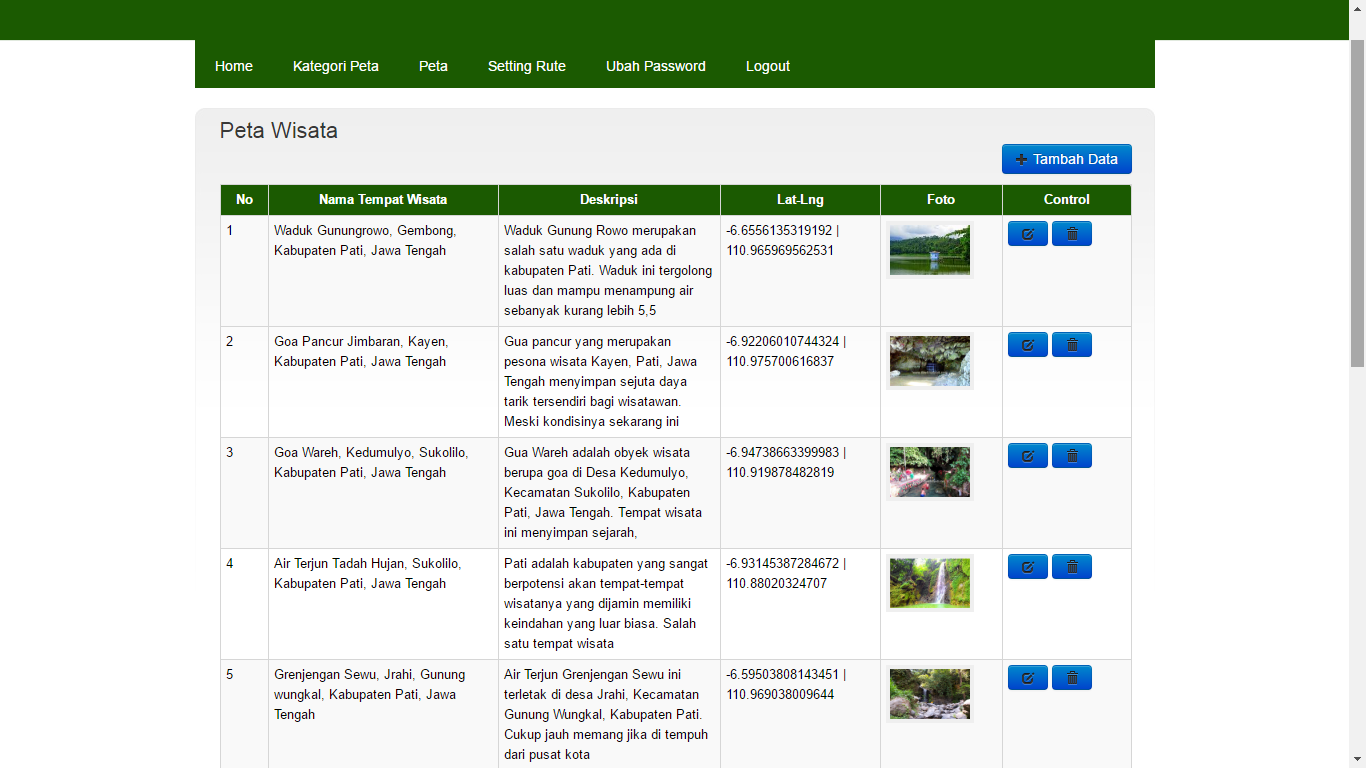Open Setting Rute page
1366x768 pixels.
point(526,66)
